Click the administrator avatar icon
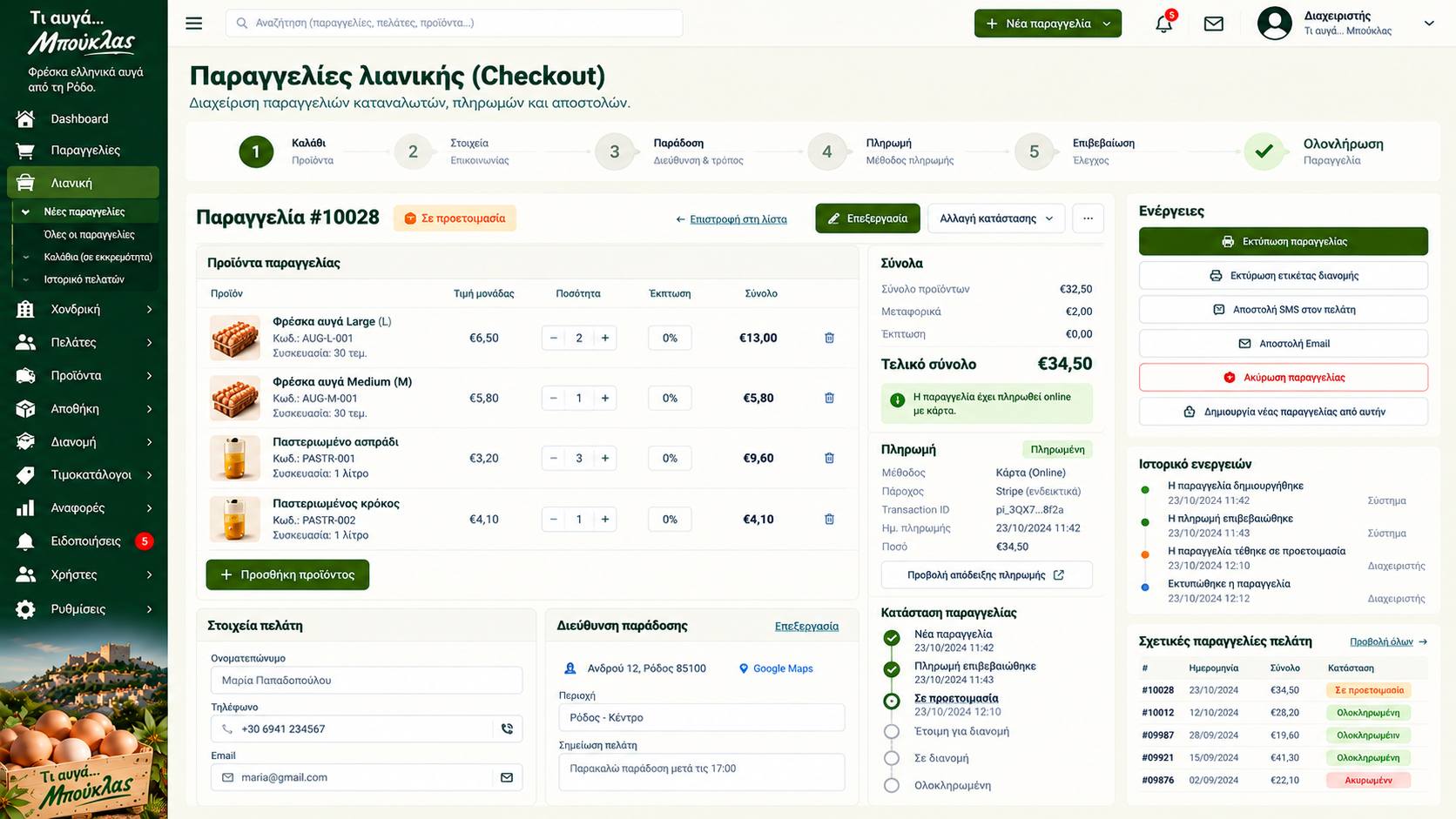This screenshot has height=819, width=1456. point(1274,23)
